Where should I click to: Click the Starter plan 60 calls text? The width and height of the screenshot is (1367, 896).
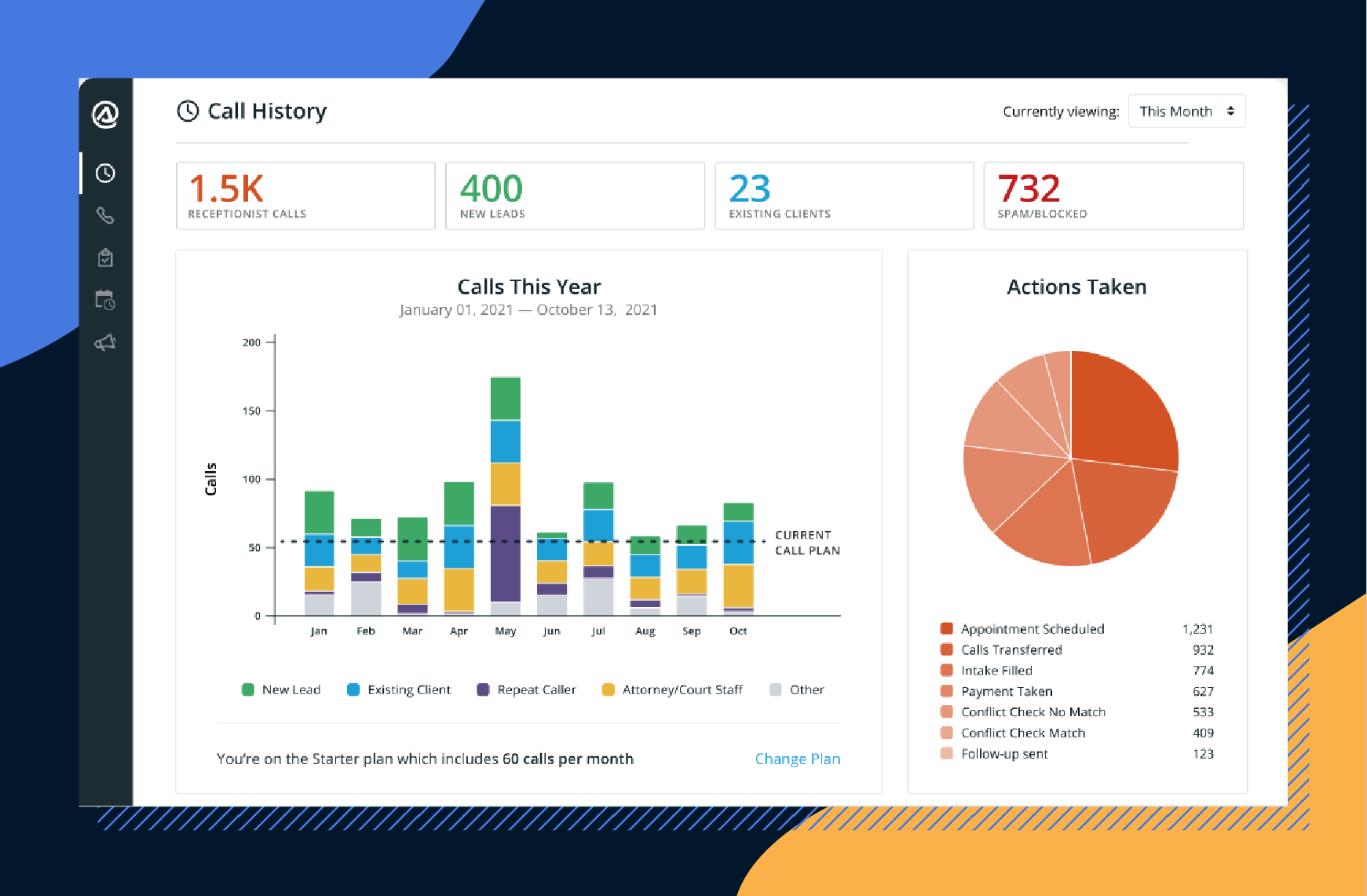[425, 759]
